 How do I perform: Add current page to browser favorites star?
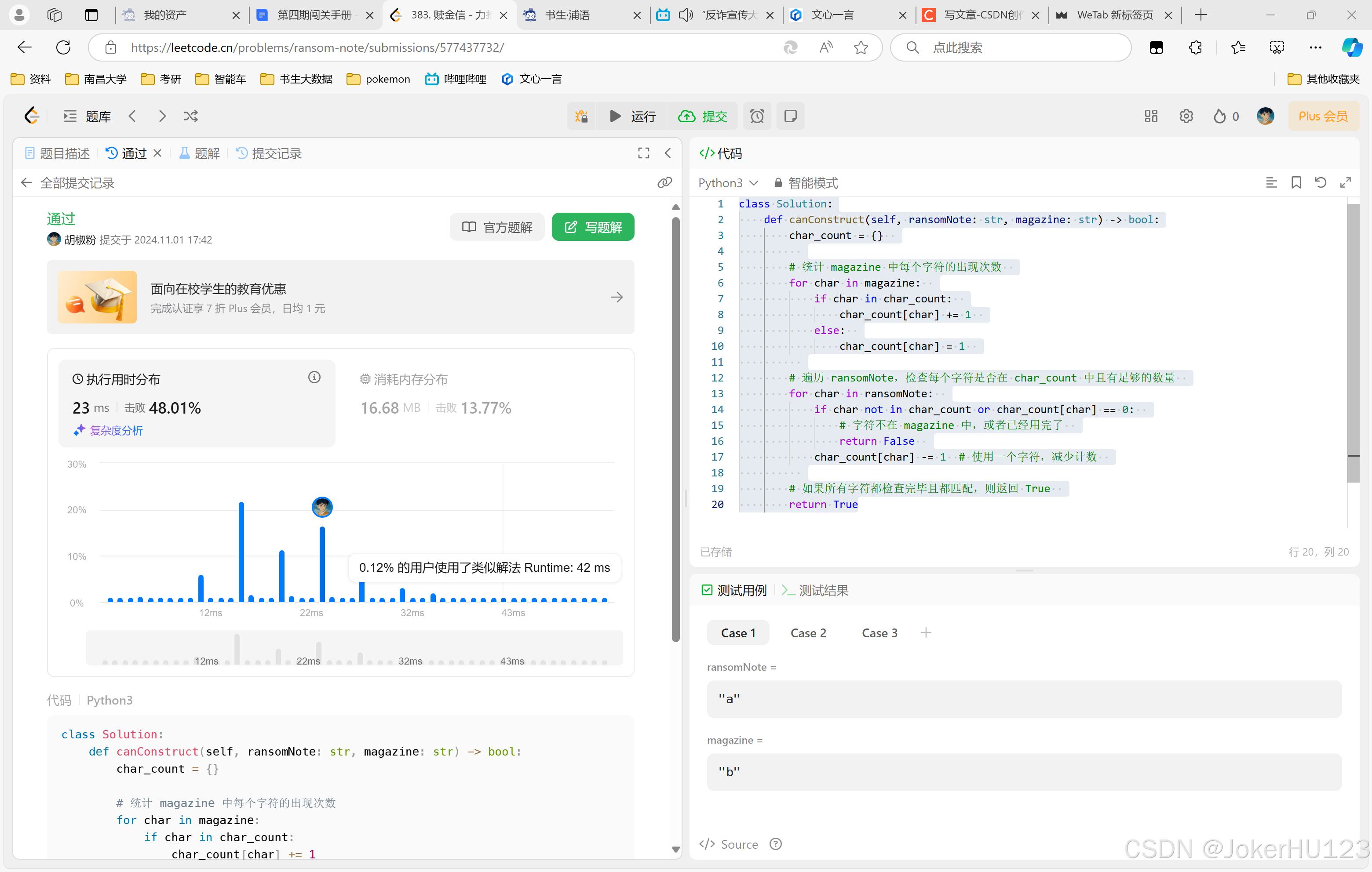click(861, 47)
